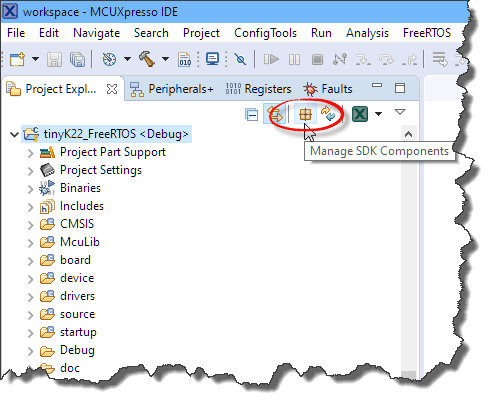Open the Build hammer dropdown arrow
This screenshot has width=498, height=406.
pyautogui.click(x=165, y=59)
